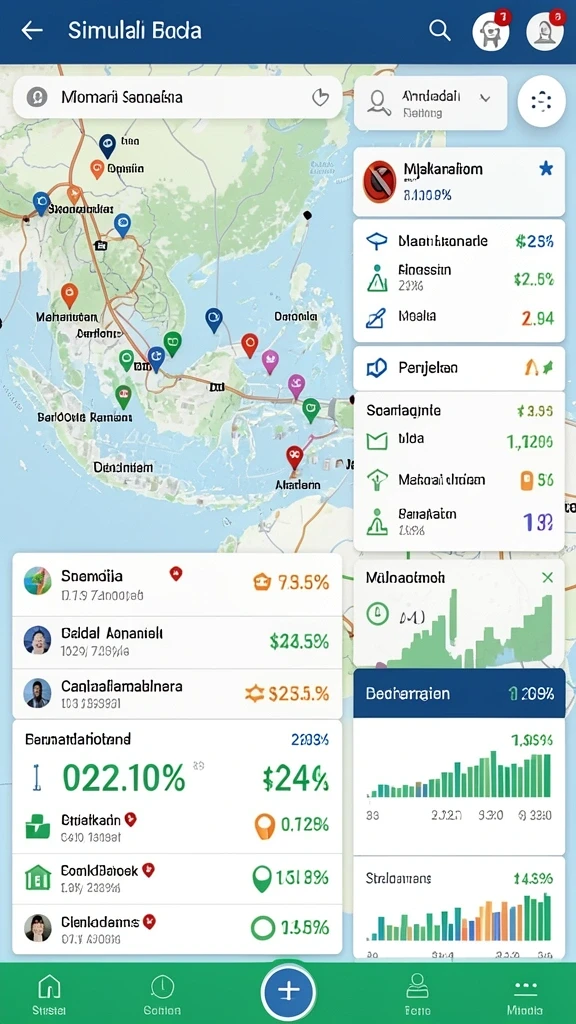Click the Canlaalfiamablnera avatar
The width and height of the screenshot is (576, 1024).
tap(37, 693)
